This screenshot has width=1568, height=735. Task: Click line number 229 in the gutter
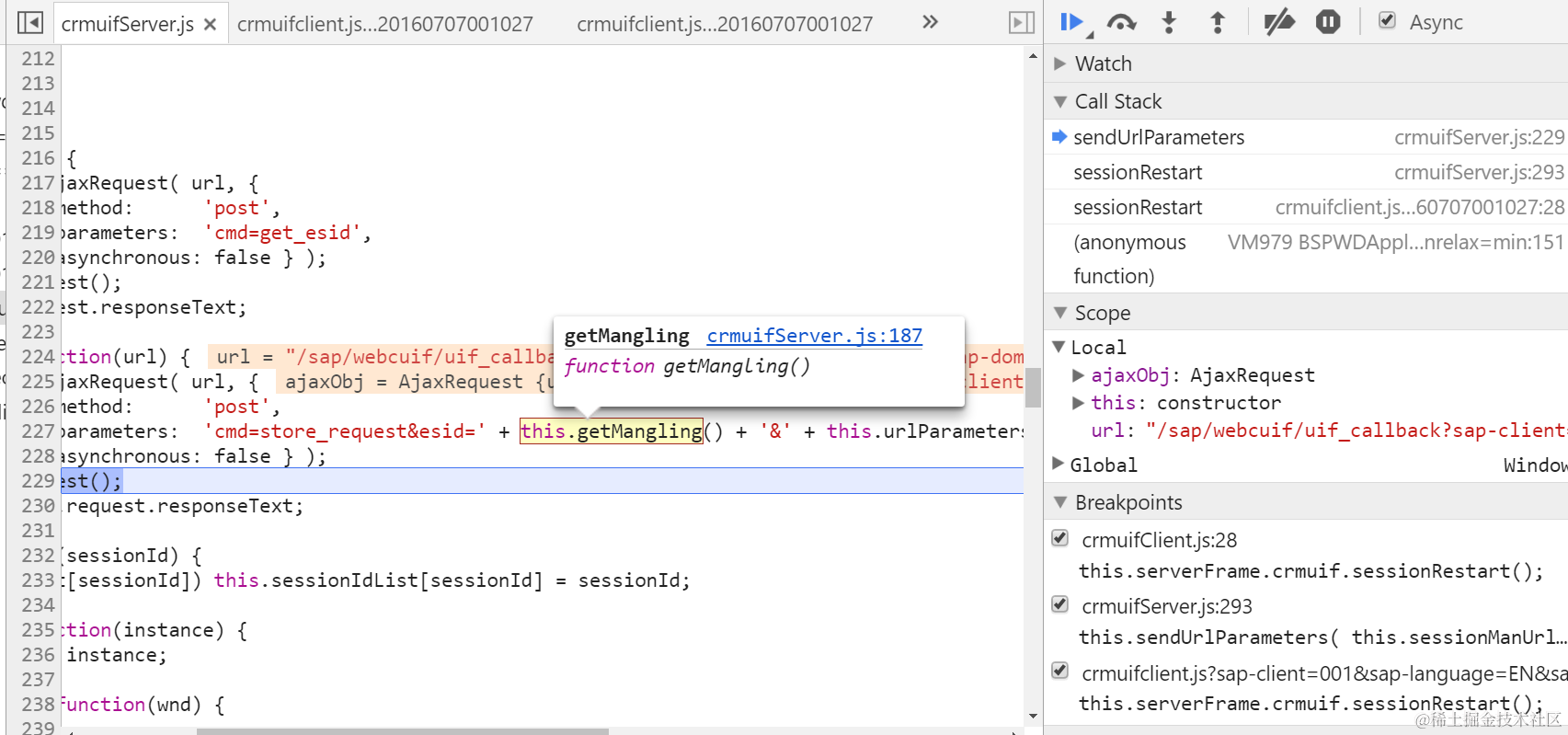pos(38,480)
